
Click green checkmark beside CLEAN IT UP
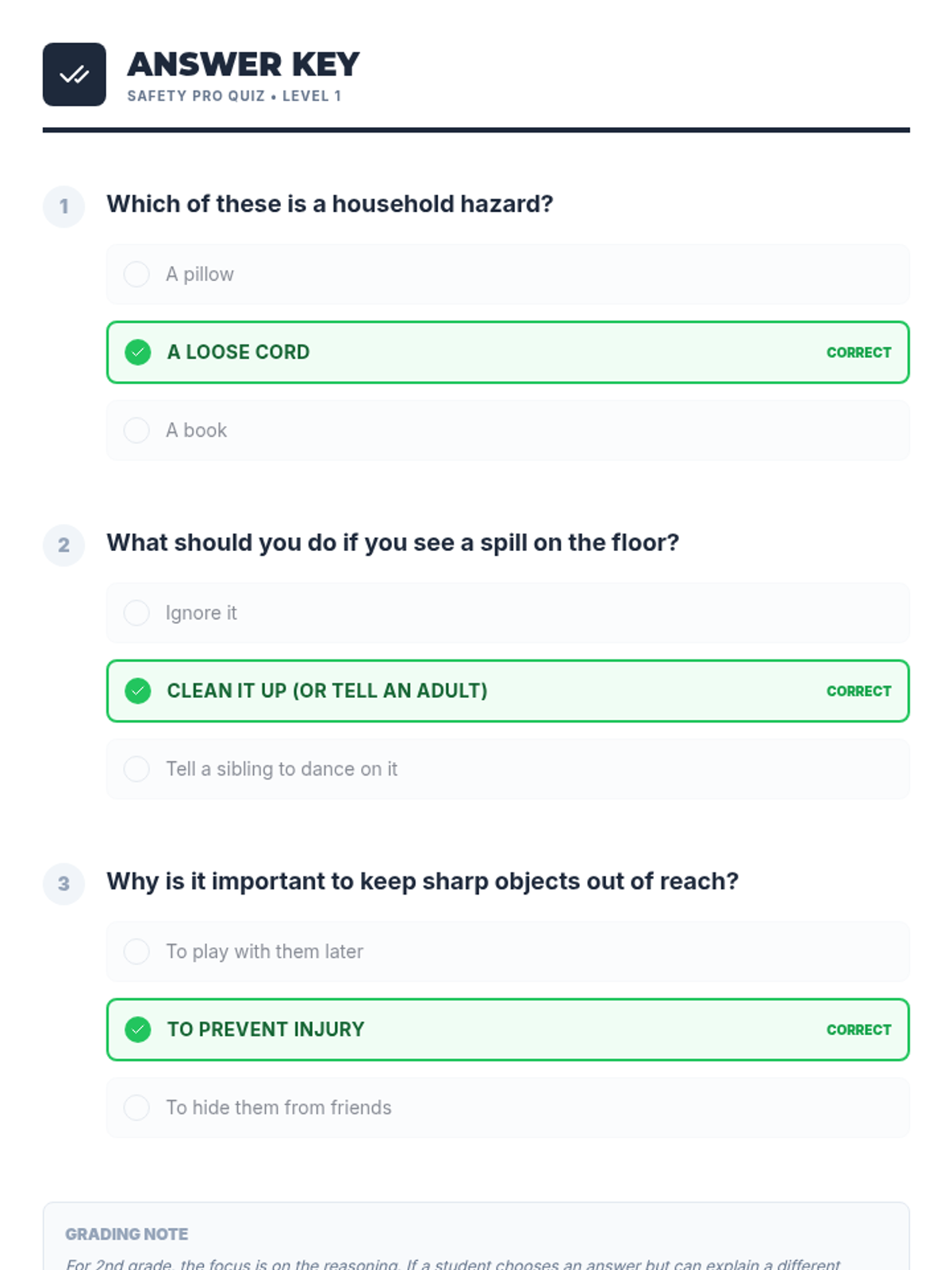coord(138,691)
